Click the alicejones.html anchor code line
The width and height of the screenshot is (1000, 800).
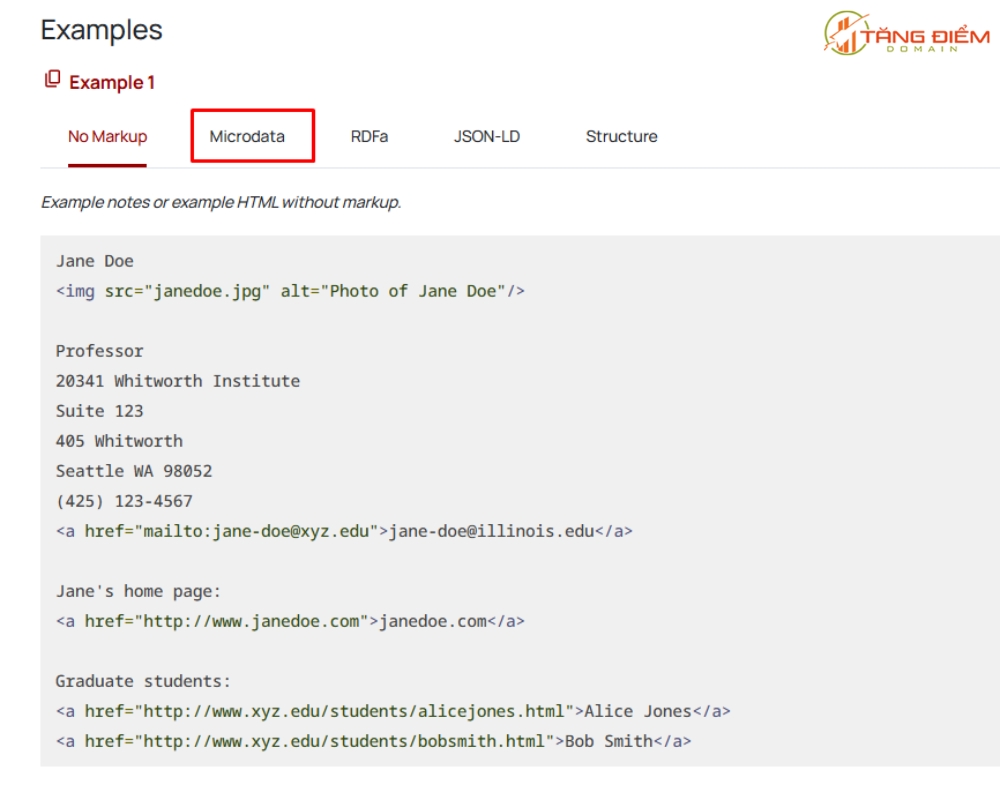pyautogui.click(x=393, y=711)
